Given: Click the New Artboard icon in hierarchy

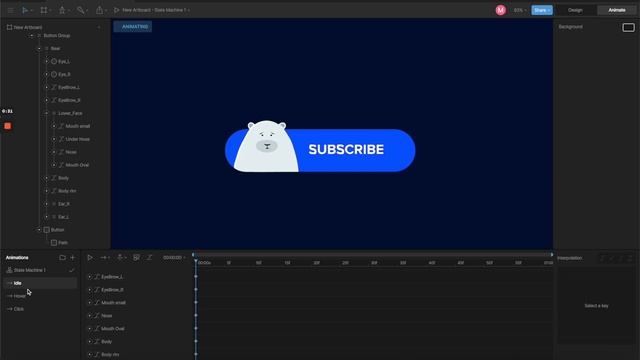Looking at the screenshot, I should (9, 27).
